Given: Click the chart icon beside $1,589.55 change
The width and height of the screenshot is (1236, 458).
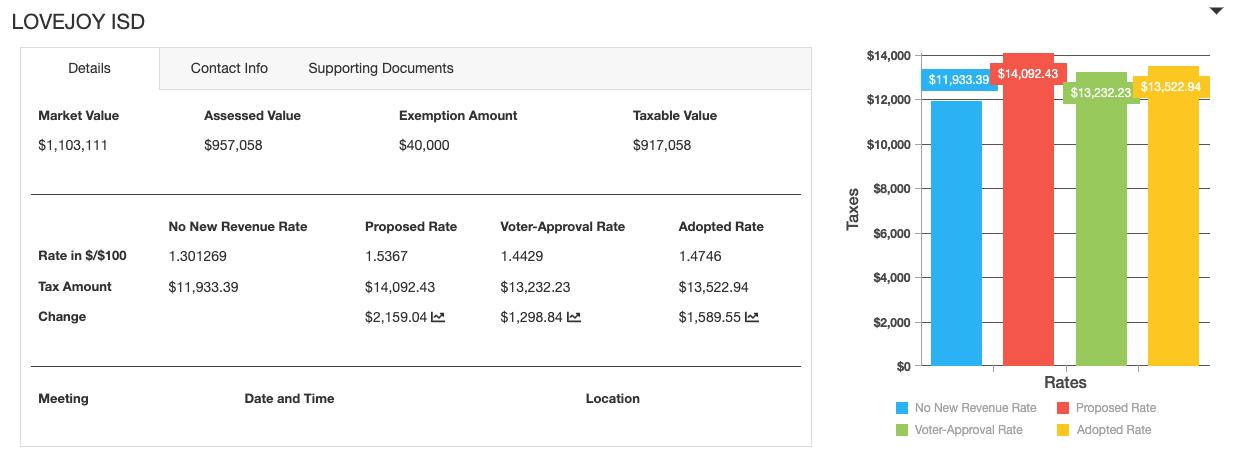Looking at the screenshot, I should point(752,317).
